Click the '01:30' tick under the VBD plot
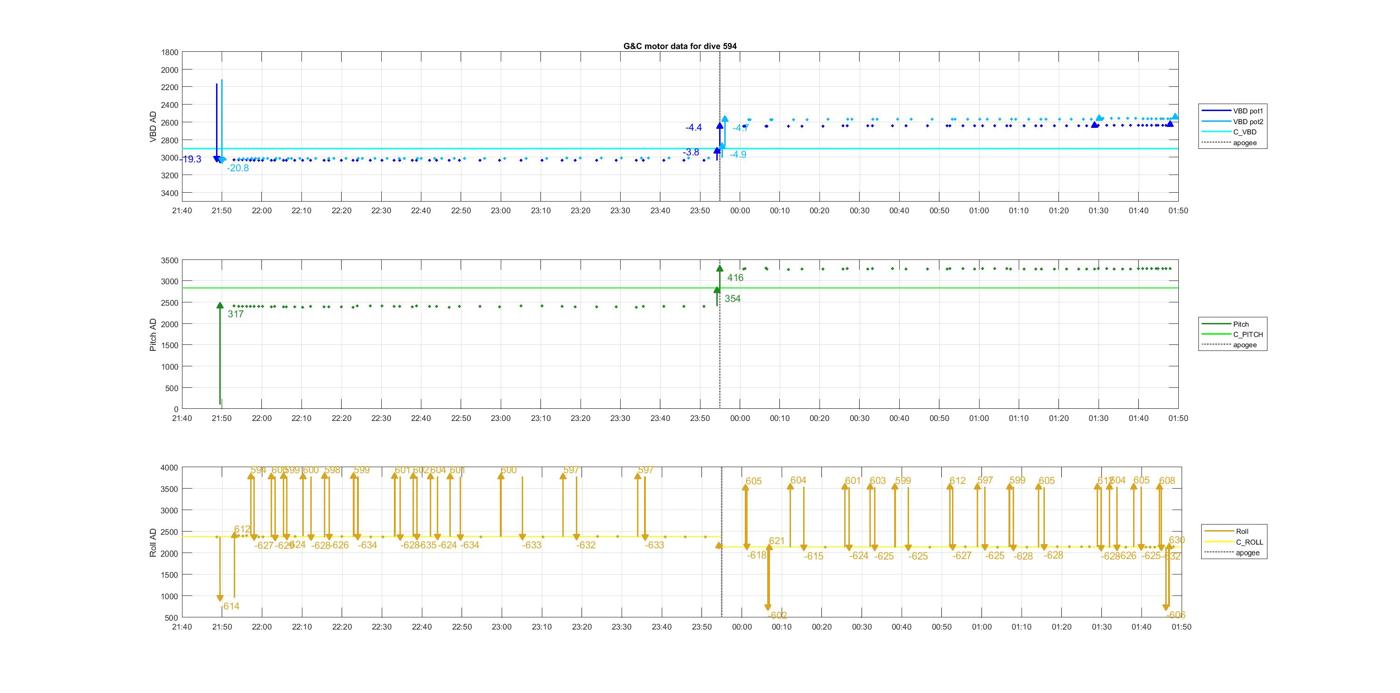Image resolution: width=1400 pixels, height=693 pixels. (1099, 210)
